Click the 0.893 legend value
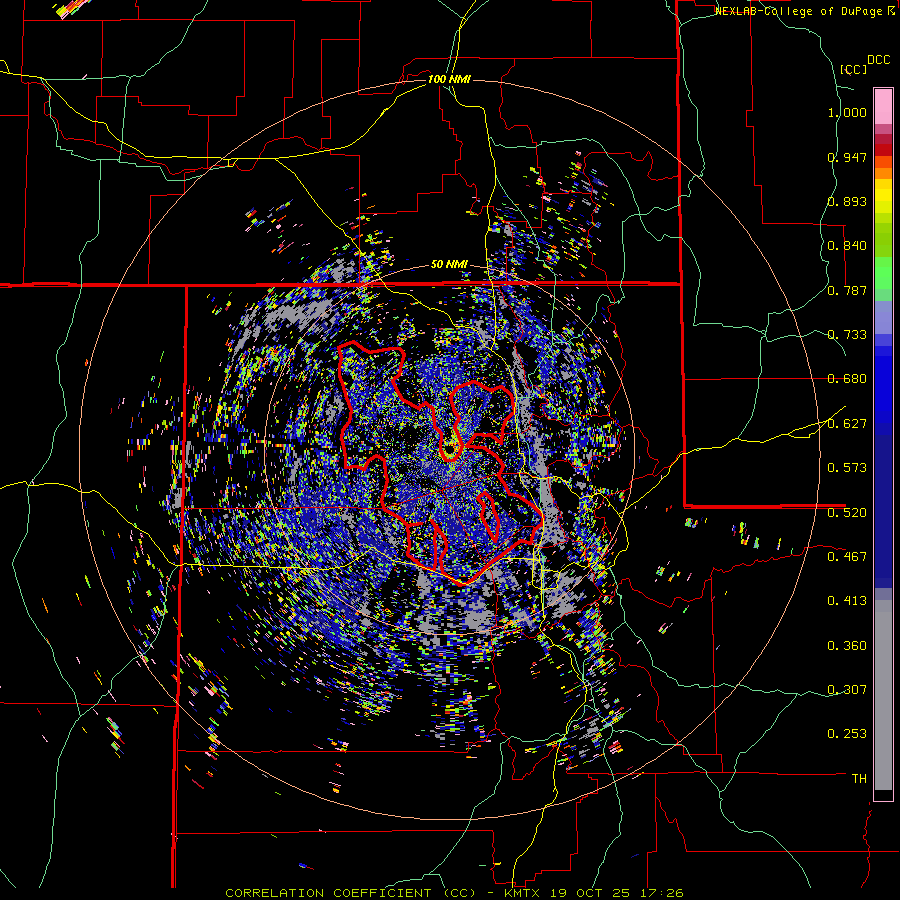This screenshot has width=900, height=900. point(847,201)
